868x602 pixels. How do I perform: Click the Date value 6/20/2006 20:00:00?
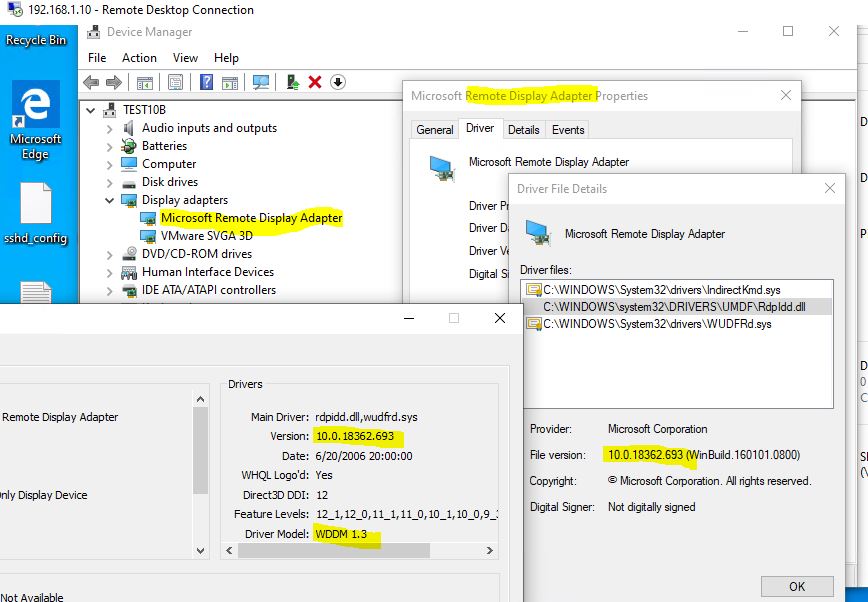pyautogui.click(x=364, y=456)
